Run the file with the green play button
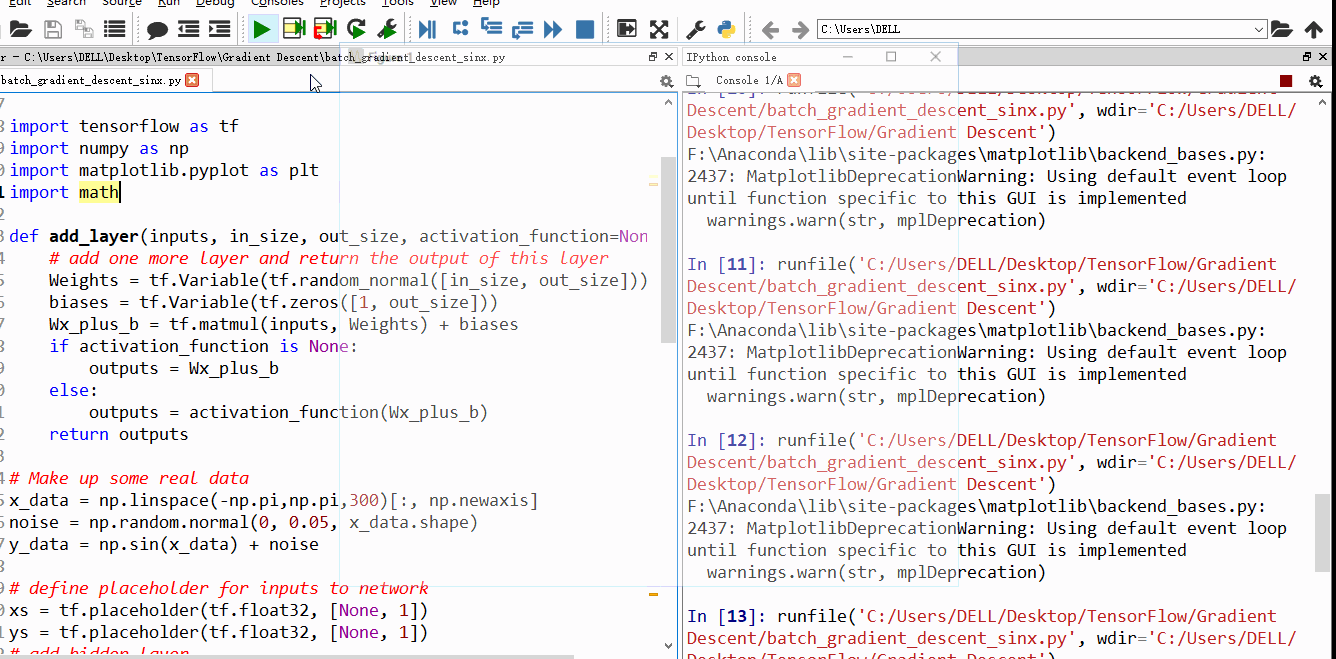Viewport: 1336px width, 659px height. [x=262, y=29]
